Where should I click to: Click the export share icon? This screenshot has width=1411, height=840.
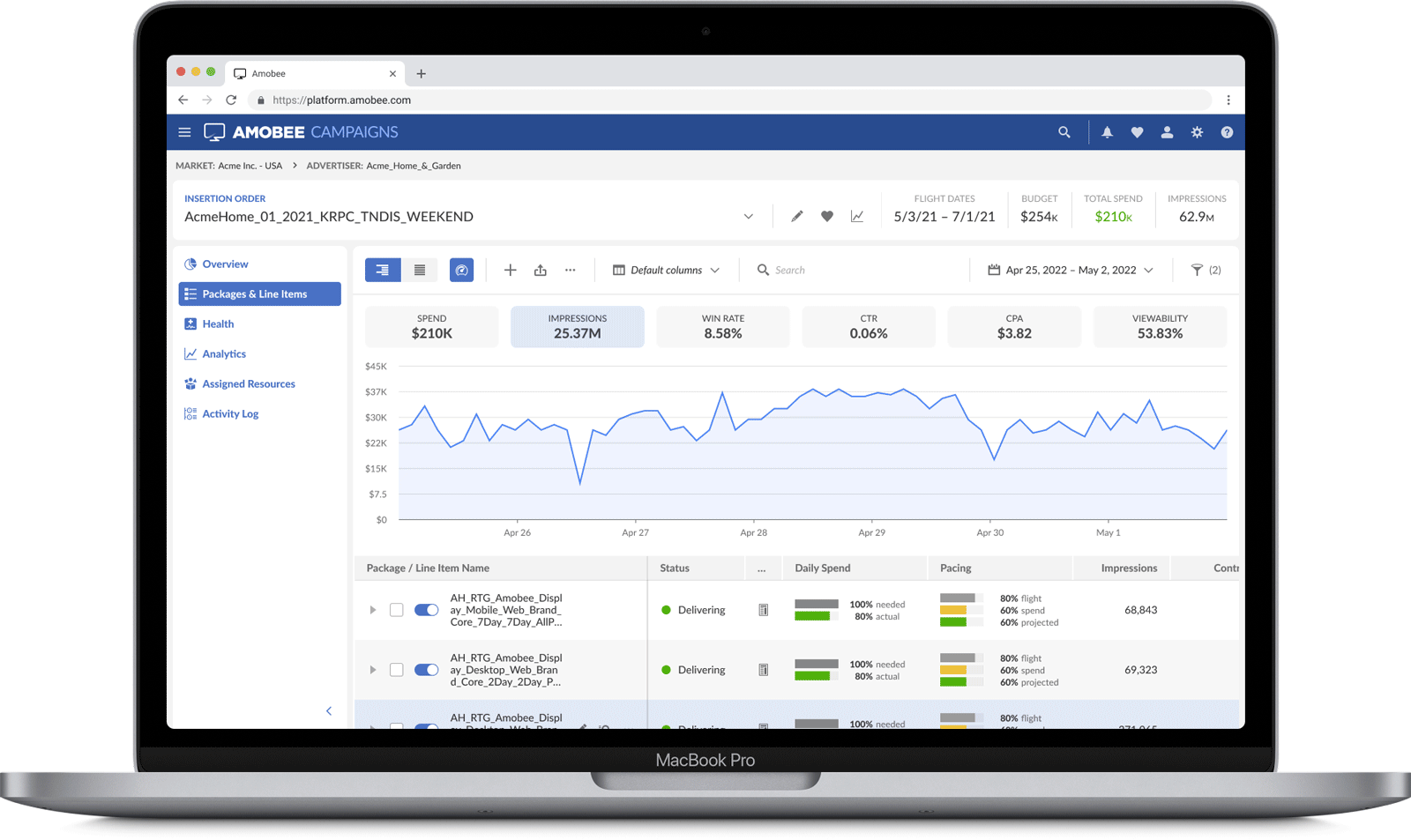click(x=541, y=270)
